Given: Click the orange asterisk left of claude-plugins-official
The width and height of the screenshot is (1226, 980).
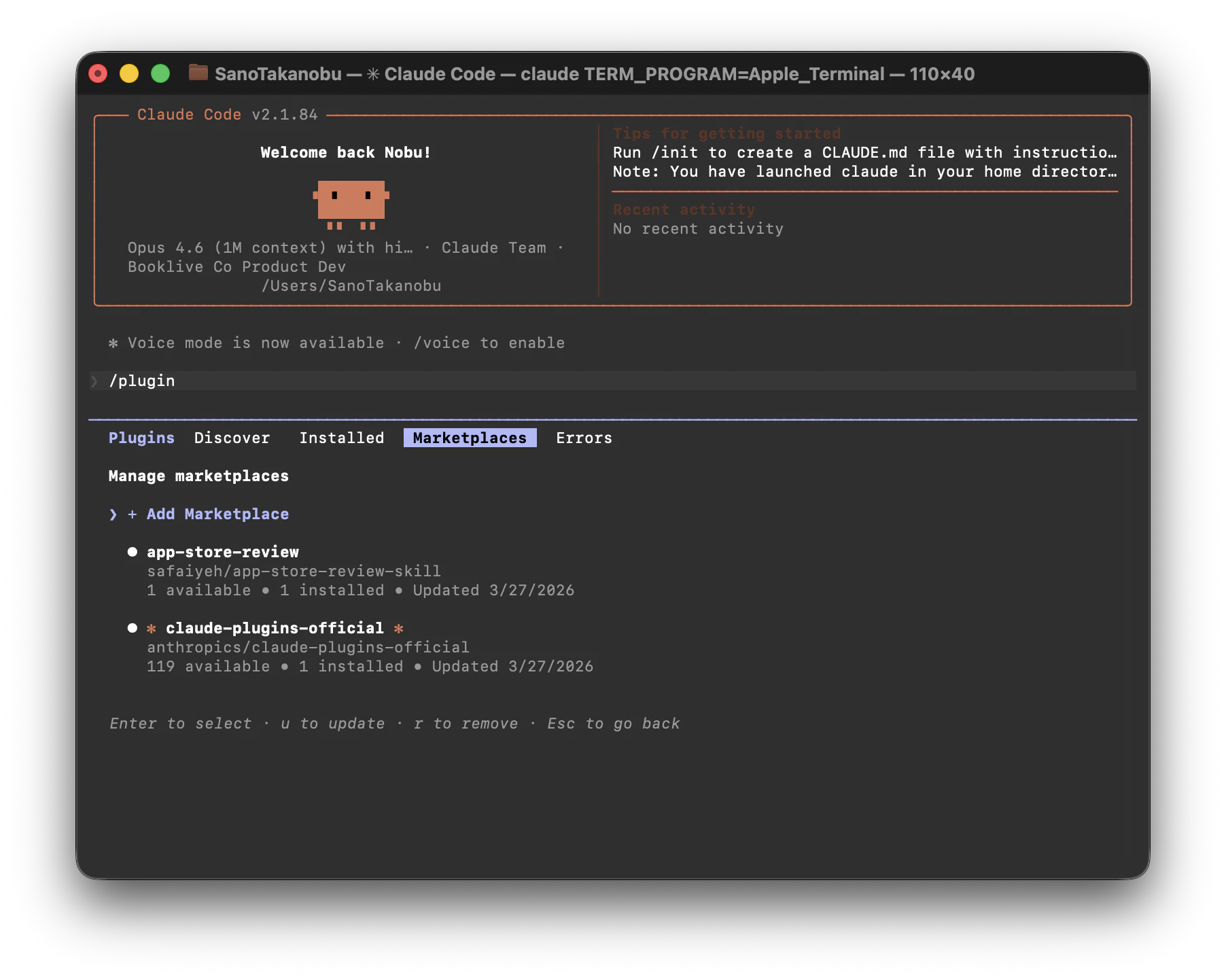Looking at the screenshot, I should click(152, 628).
